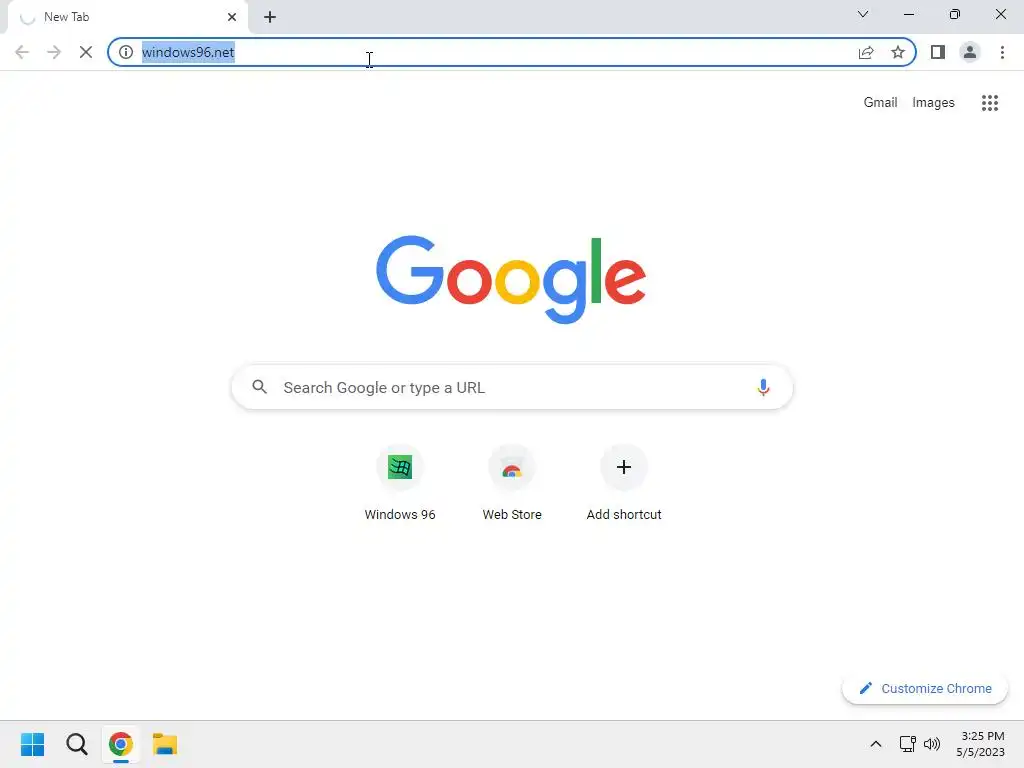Share this page icon in address bar
The height and width of the screenshot is (768, 1024).
point(866,52)
